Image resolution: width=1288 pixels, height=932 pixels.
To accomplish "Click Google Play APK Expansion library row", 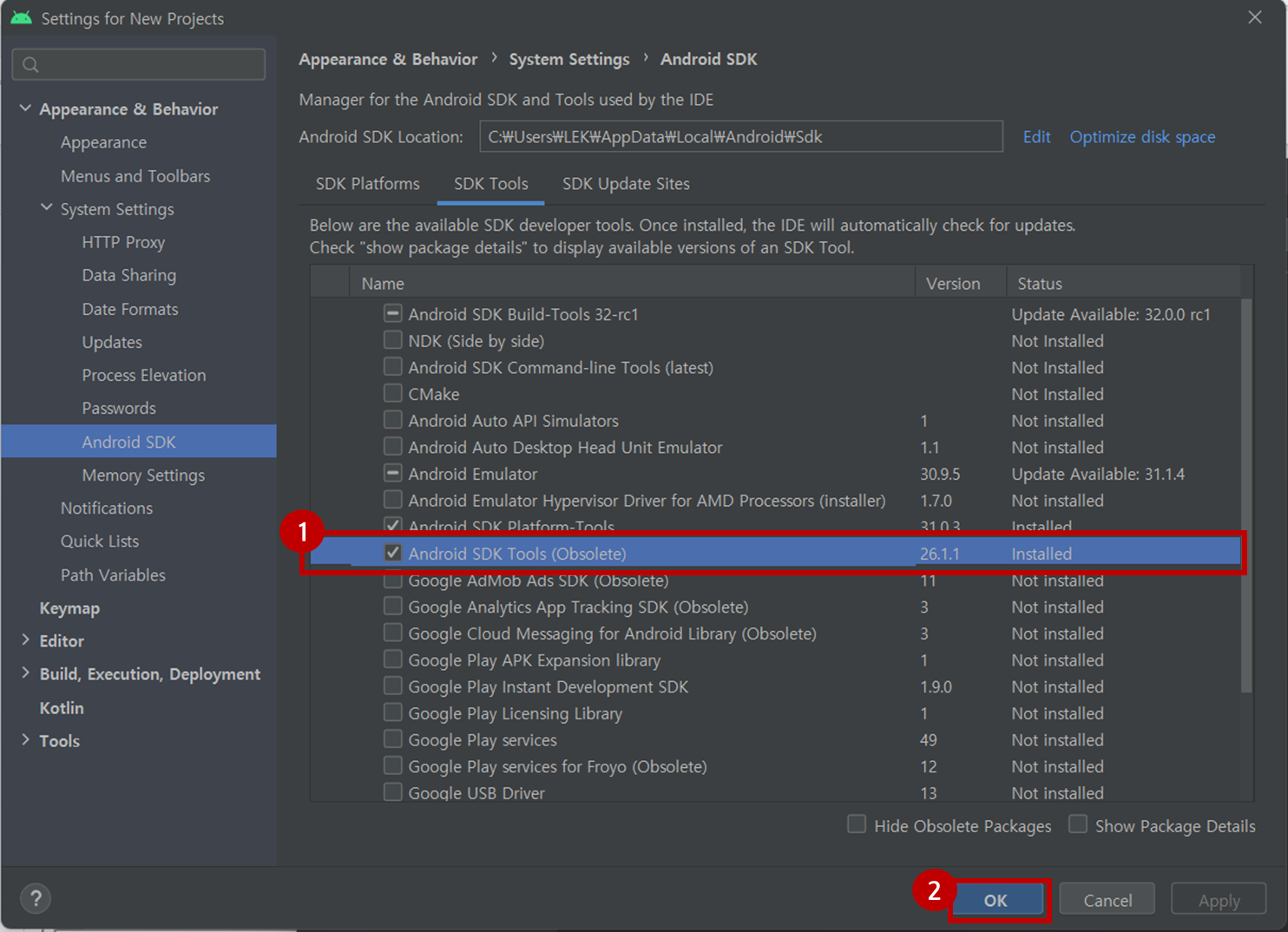I will [x=776, y=660].
